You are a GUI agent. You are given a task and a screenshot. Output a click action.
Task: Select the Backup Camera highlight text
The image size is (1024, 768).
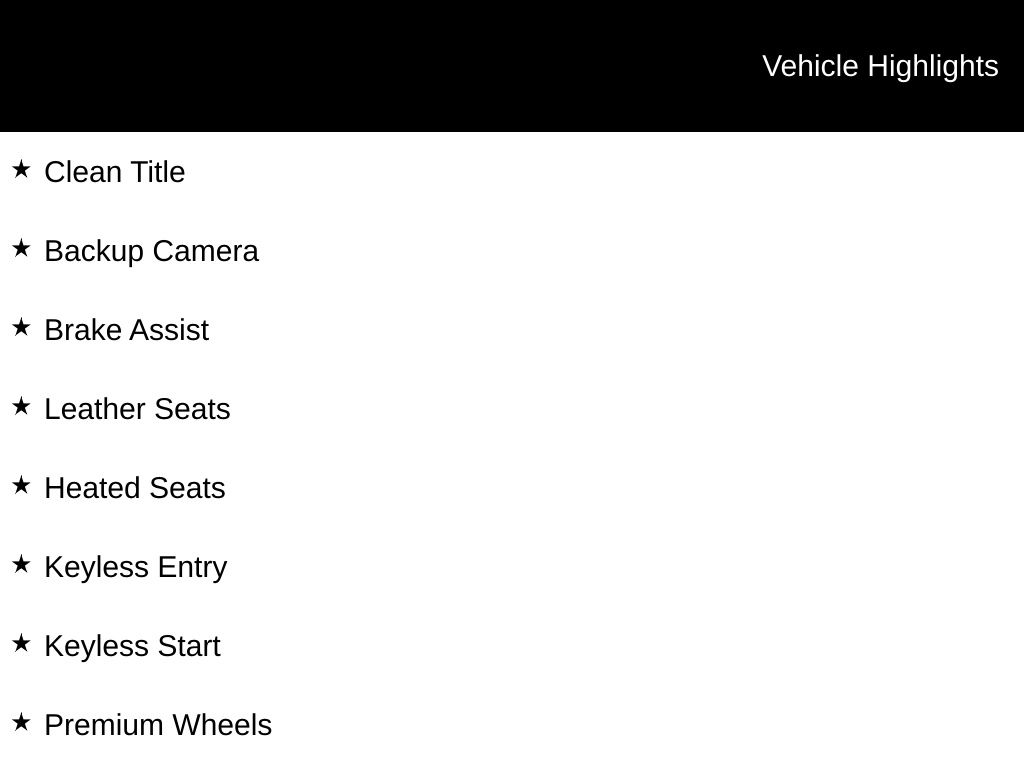152,252
